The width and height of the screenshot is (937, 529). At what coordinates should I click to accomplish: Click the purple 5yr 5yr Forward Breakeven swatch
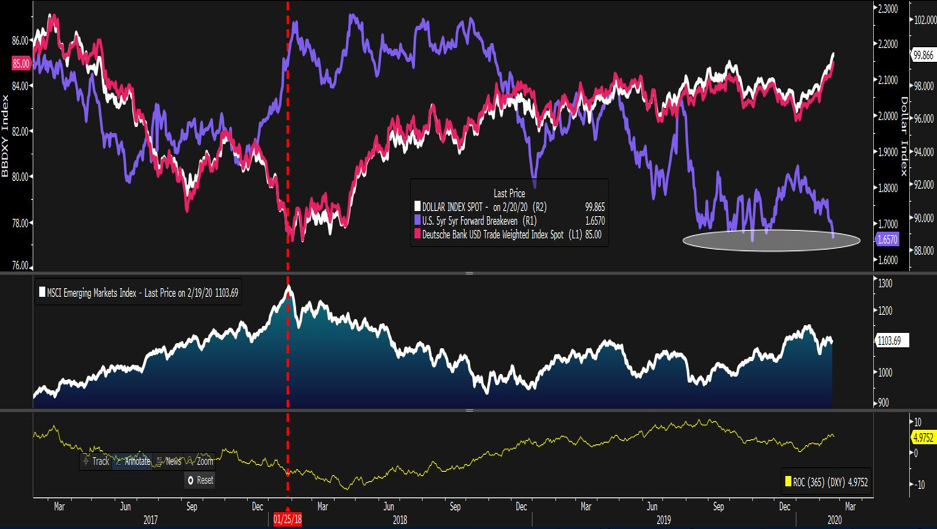click(417, 221)
